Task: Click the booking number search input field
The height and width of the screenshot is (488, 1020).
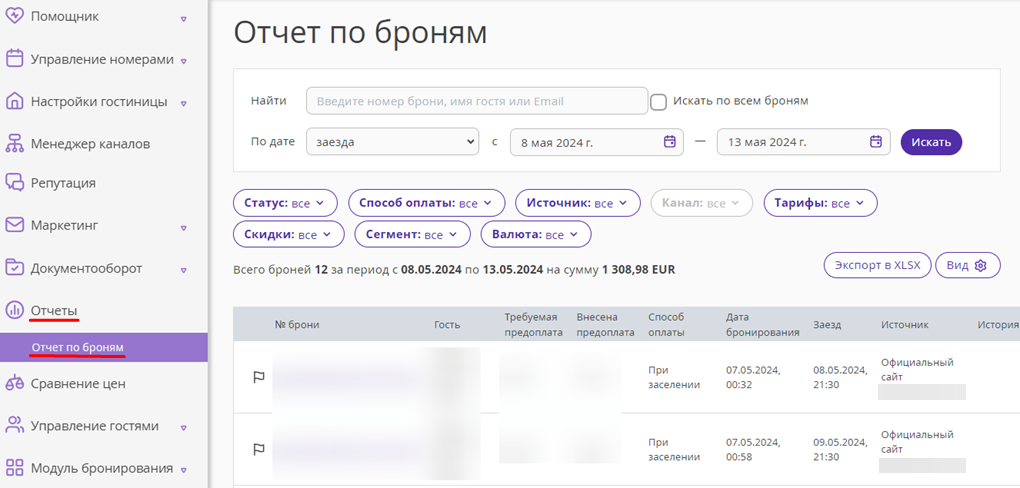Action: point(477,102)
